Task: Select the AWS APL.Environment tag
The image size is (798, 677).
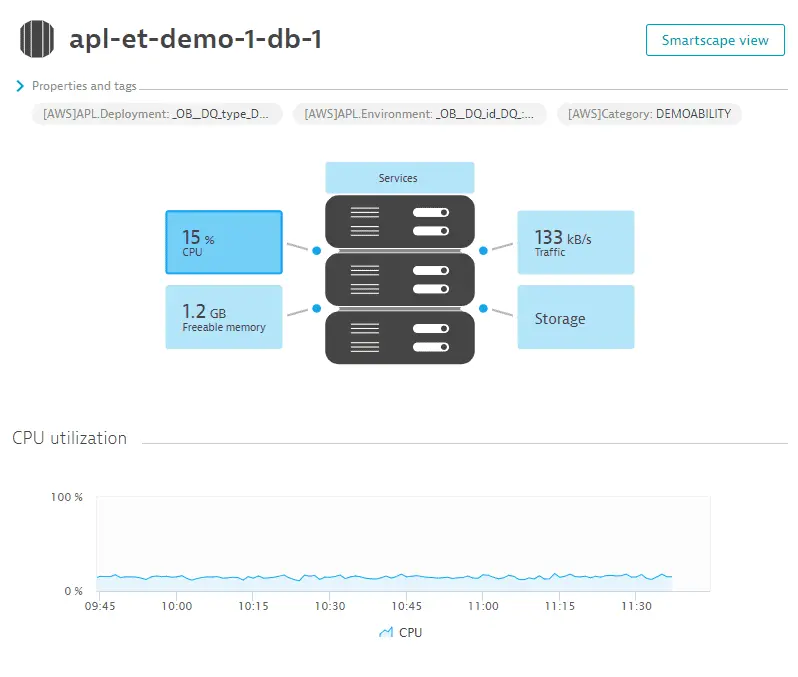Action: click(419, 114)
